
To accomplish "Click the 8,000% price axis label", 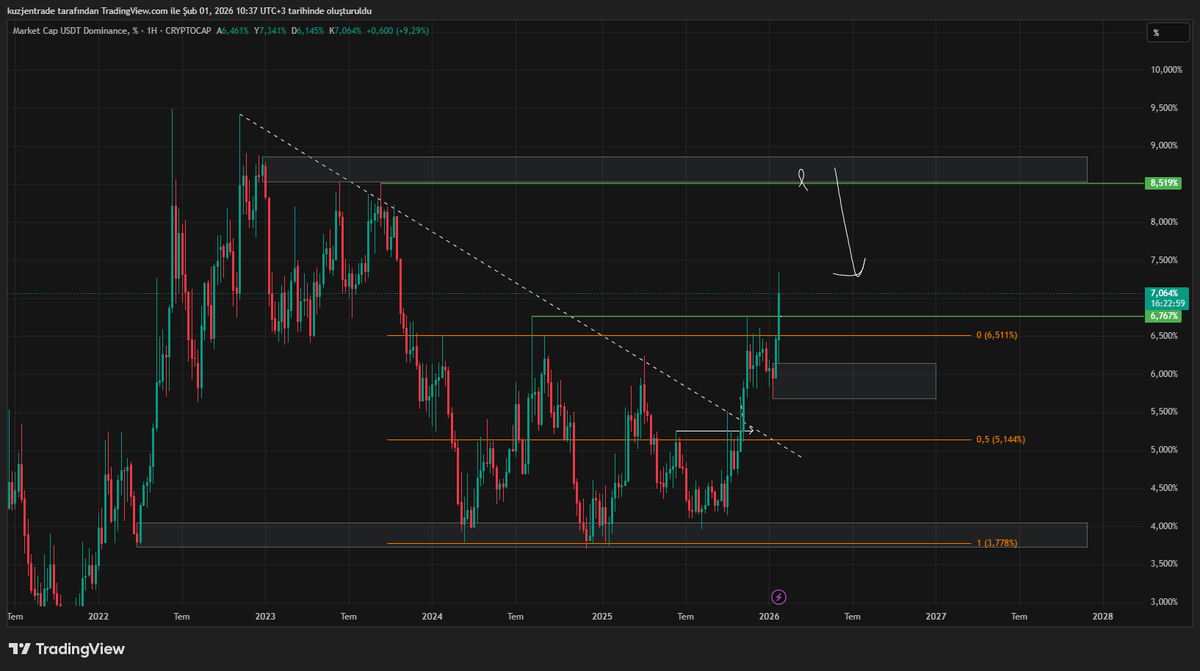I will (1165, 222).
